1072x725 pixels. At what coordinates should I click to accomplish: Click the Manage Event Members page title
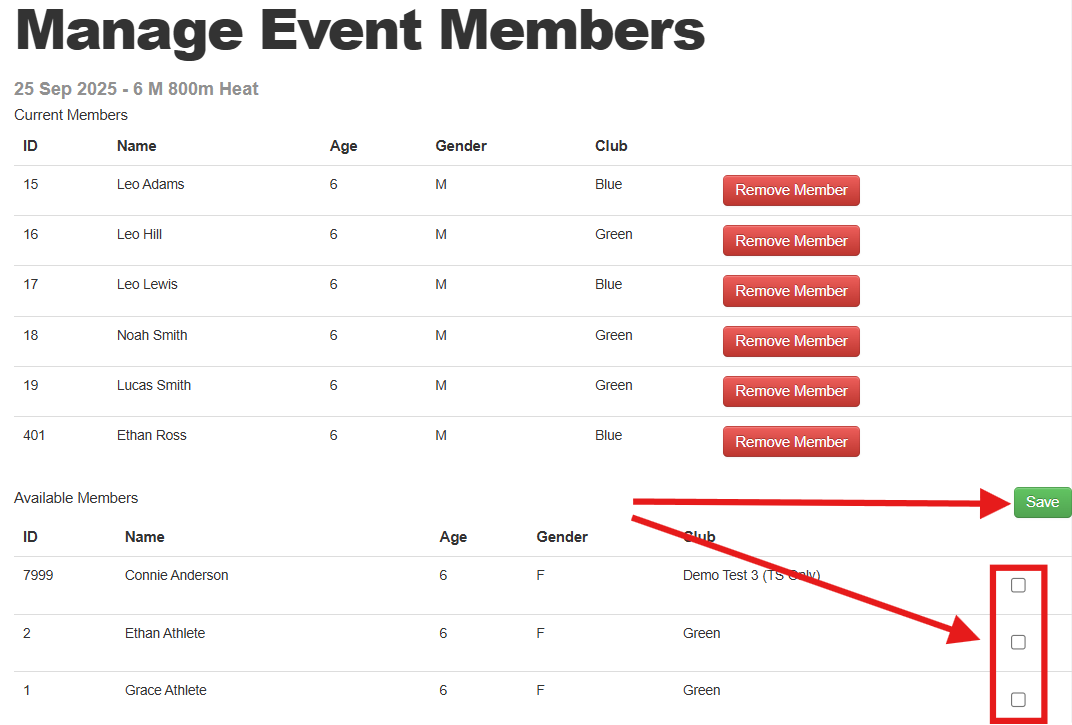(x=358, y=31)
